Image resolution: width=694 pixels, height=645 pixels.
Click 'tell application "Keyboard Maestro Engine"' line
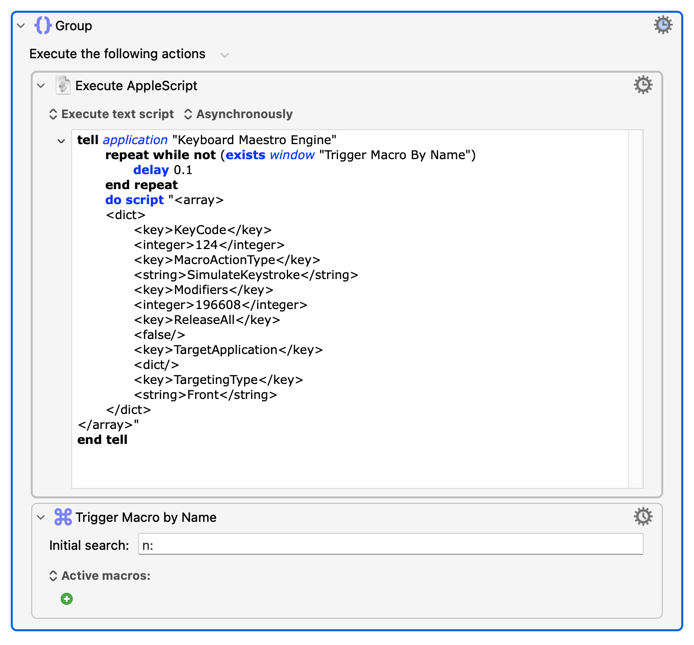pyautogui.click(x=207, y=140)
